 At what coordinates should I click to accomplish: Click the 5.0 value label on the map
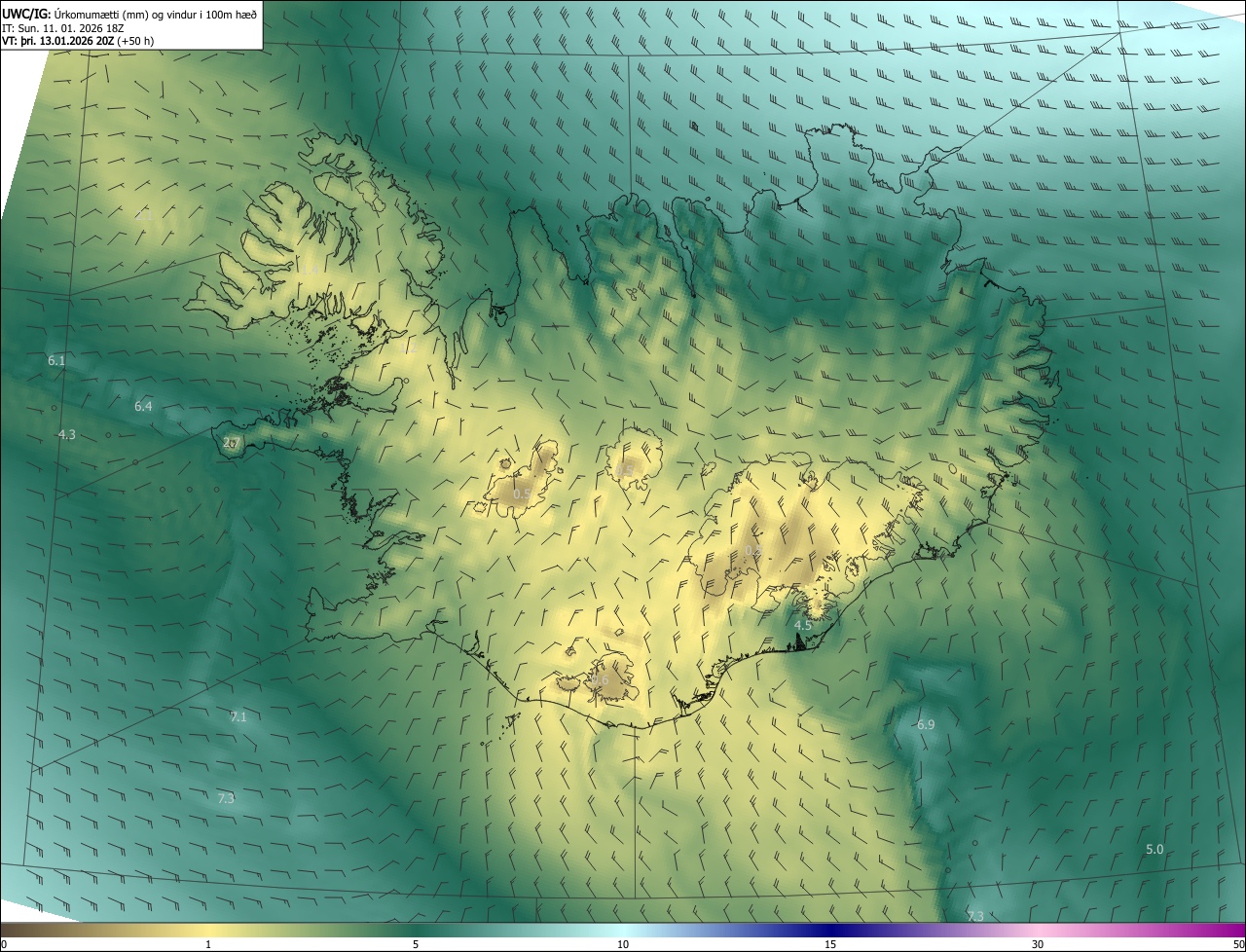[1154, 850]
